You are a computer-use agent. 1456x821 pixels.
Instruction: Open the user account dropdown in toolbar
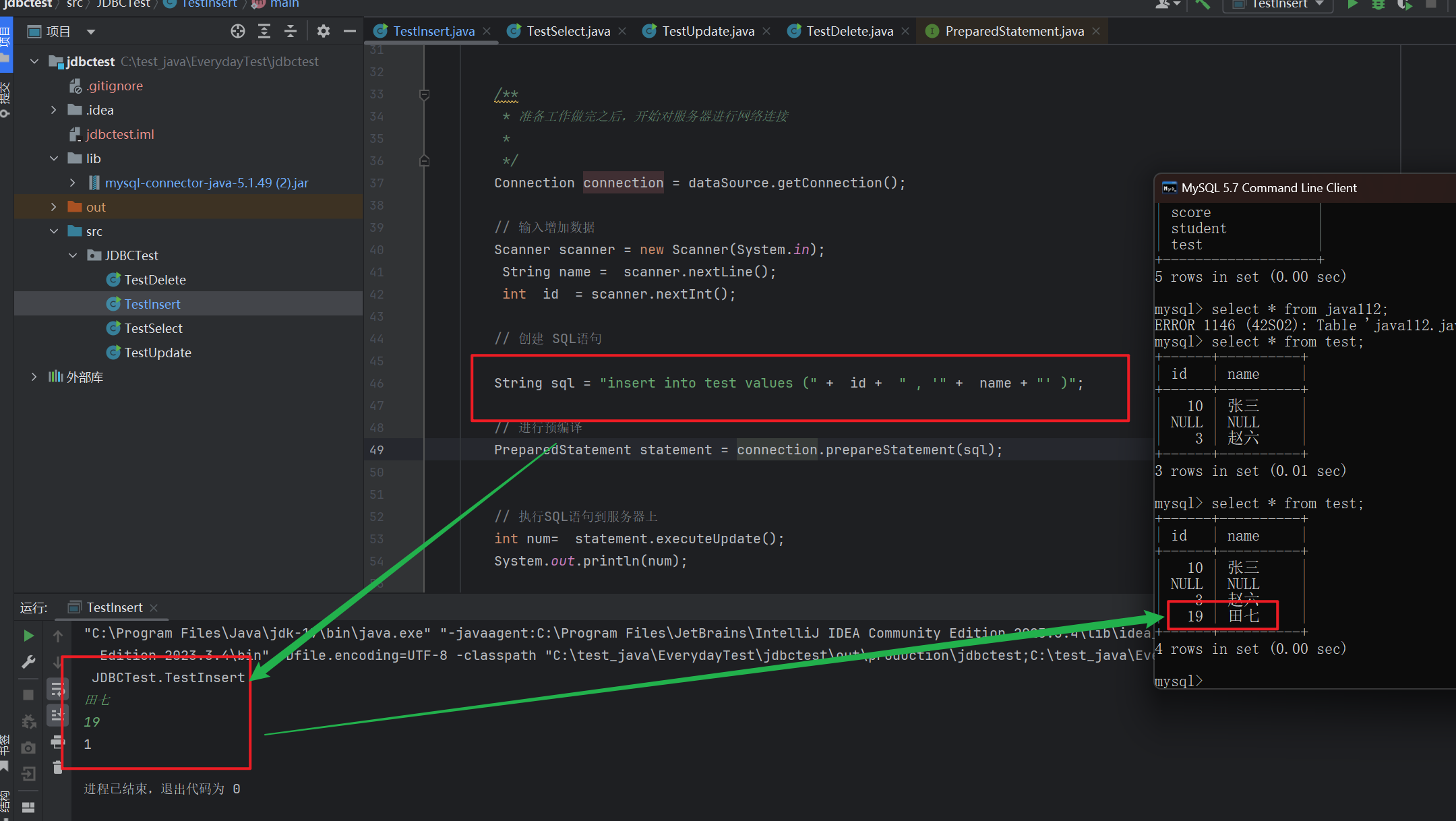pos(1167,4)
